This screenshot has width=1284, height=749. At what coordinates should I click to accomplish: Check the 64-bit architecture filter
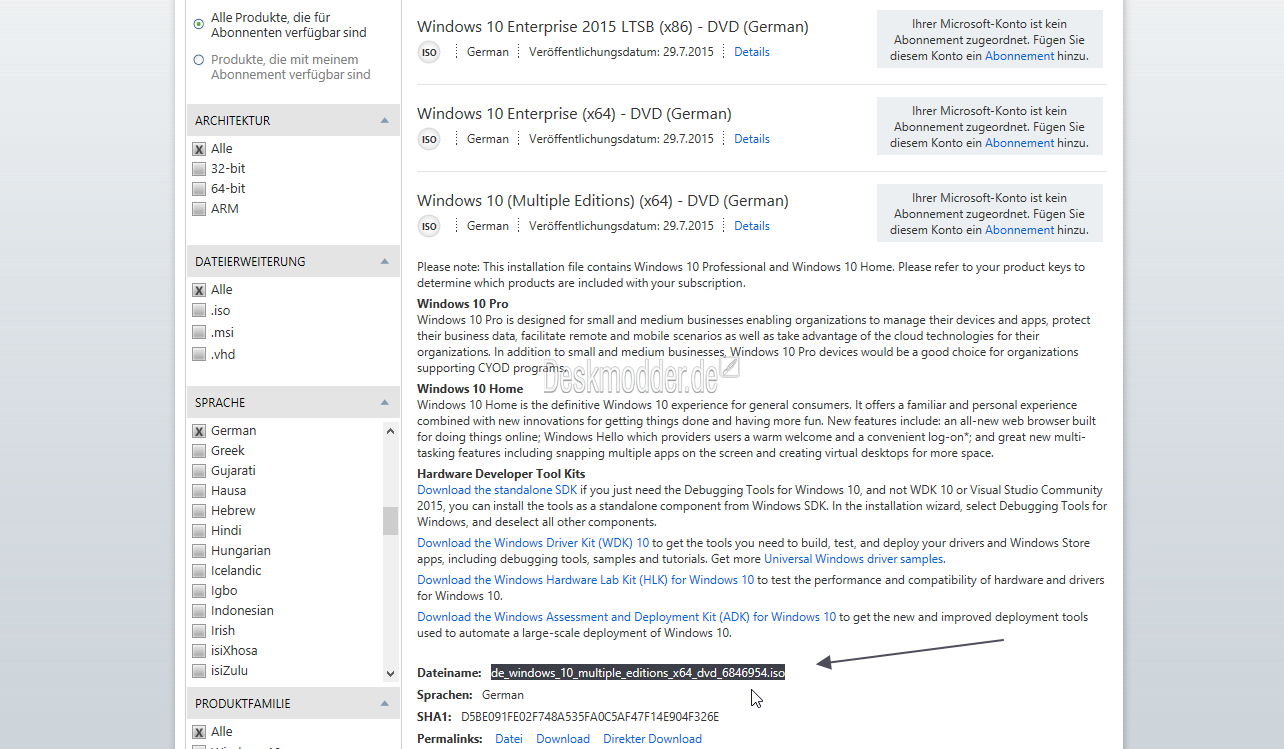199,189
